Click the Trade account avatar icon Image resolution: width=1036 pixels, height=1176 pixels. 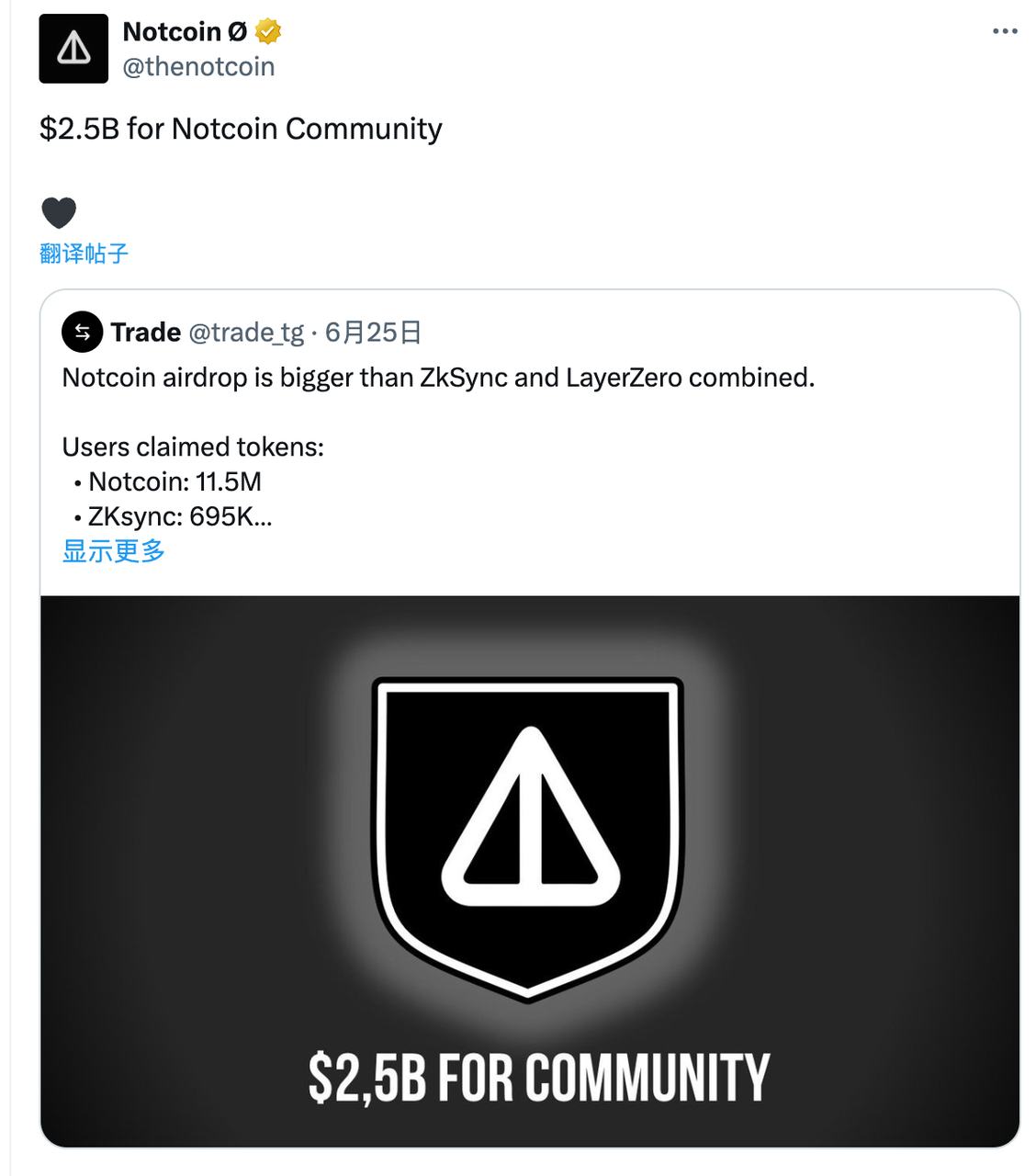[x=82, y=332]
